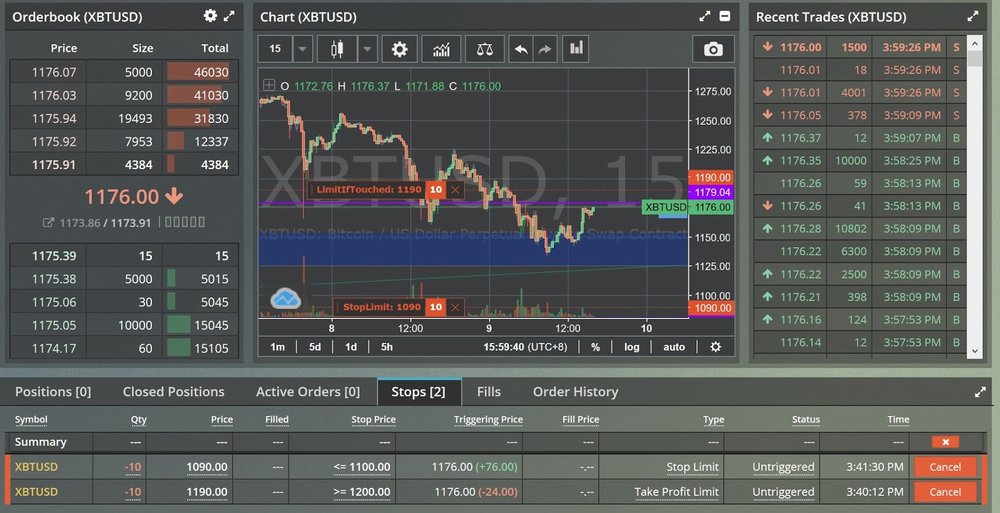Cancel the Take Profit Limit order
The width and height of the screenshot is (1000, 513).
point(944,492)
